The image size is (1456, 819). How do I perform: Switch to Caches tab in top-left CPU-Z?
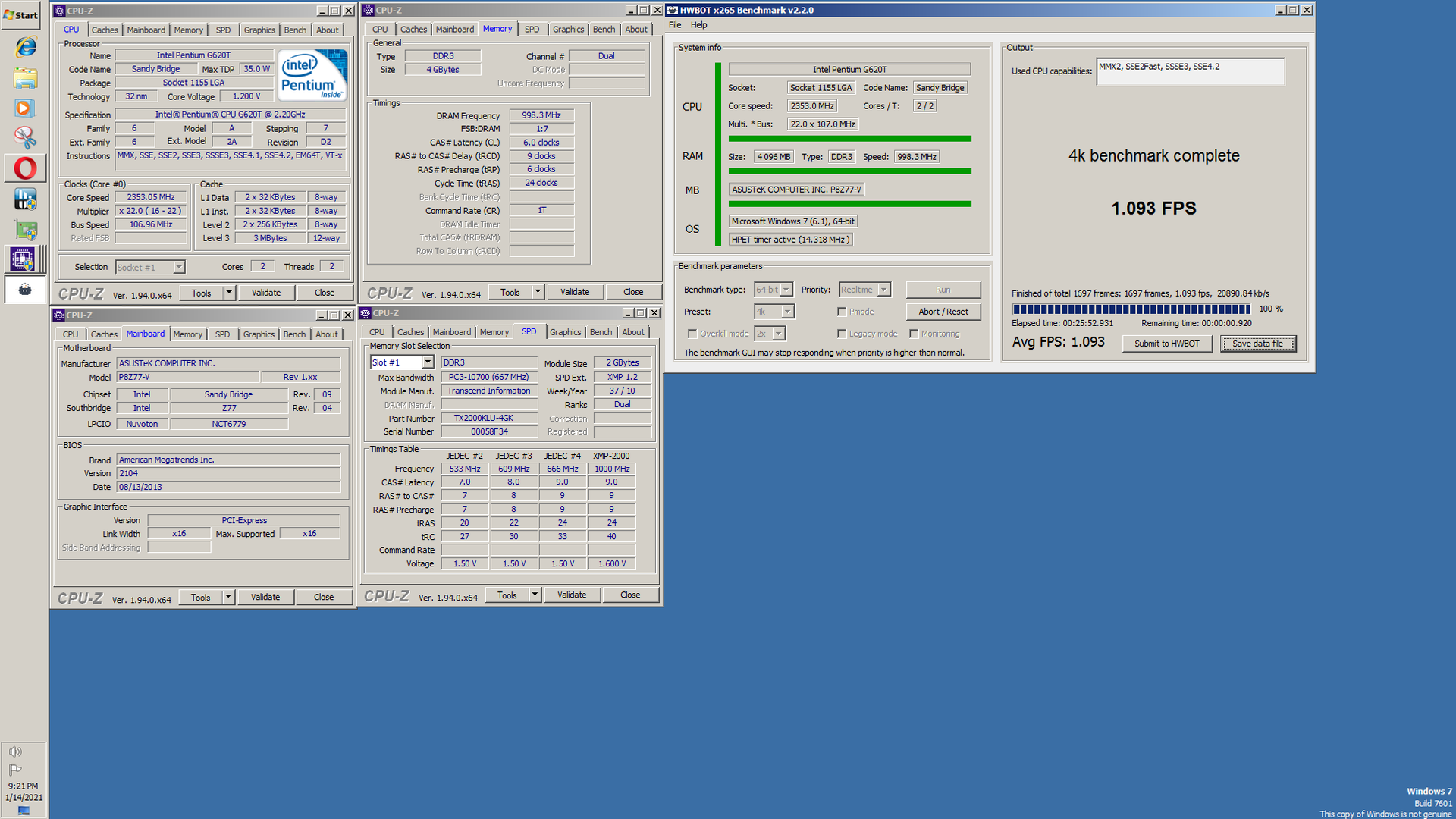coord(105,30)
